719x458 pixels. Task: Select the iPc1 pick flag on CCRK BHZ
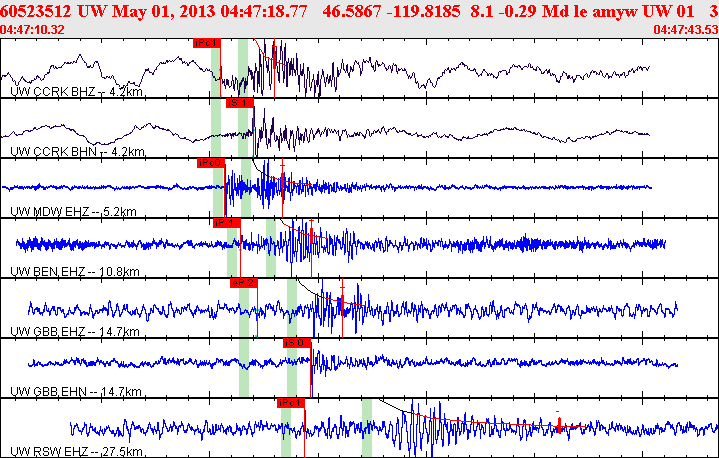pos(207,43)
